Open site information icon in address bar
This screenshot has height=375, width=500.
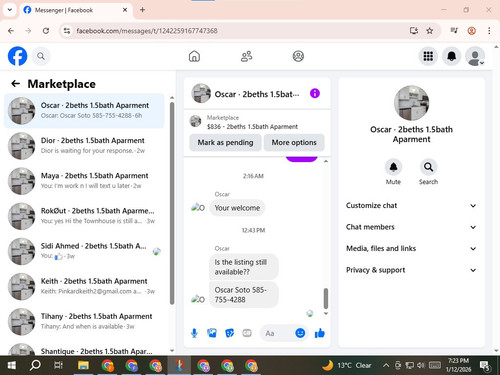tap(67, 31)
